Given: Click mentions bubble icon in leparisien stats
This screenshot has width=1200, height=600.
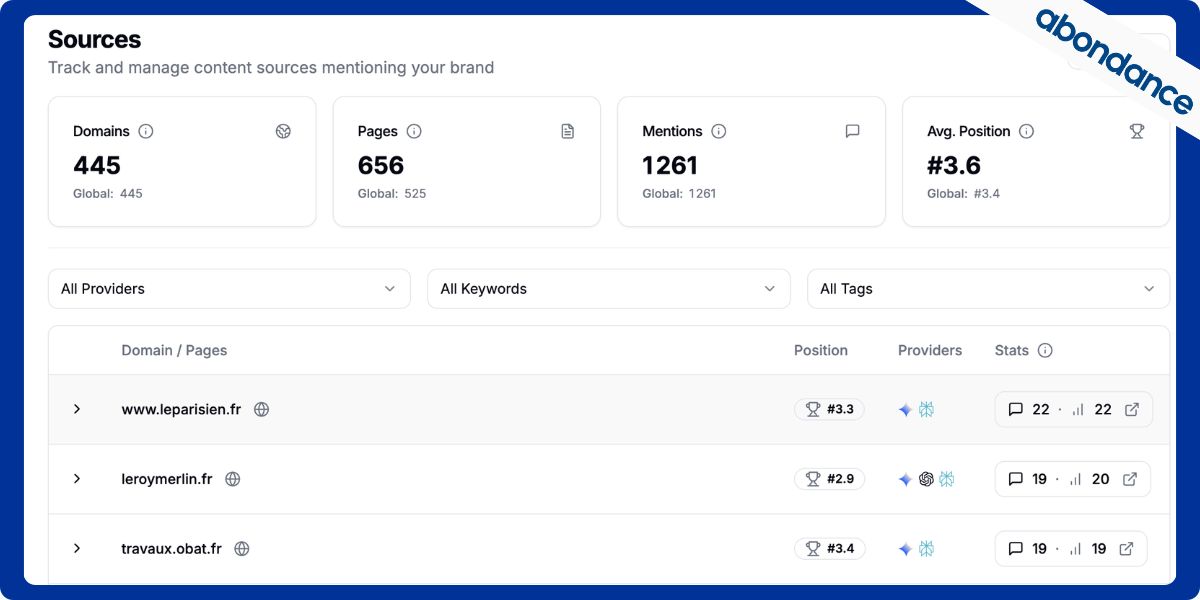Looking at the screenshot, I should tap(1016, 409).
